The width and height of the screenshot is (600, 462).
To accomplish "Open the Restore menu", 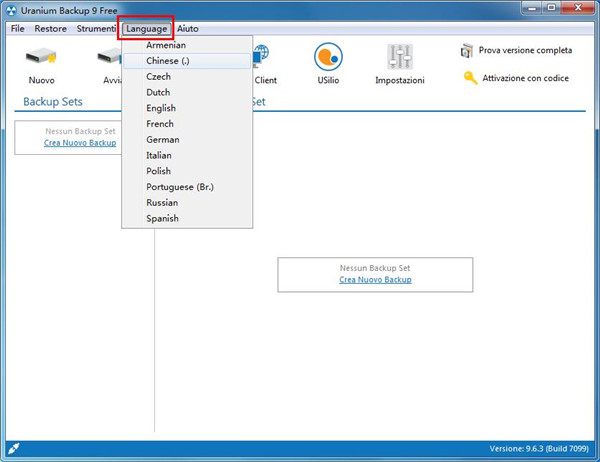I will 51,29.
